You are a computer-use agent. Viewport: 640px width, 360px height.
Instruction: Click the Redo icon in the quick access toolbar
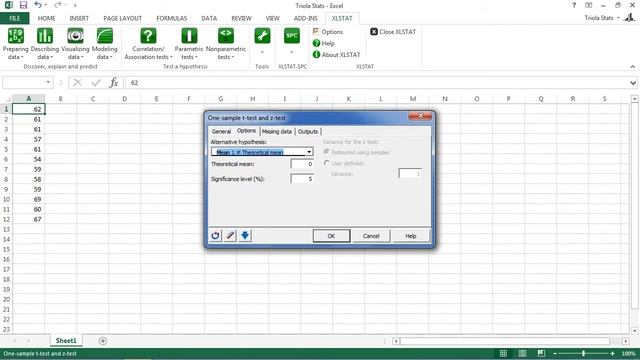coord(58,5)
